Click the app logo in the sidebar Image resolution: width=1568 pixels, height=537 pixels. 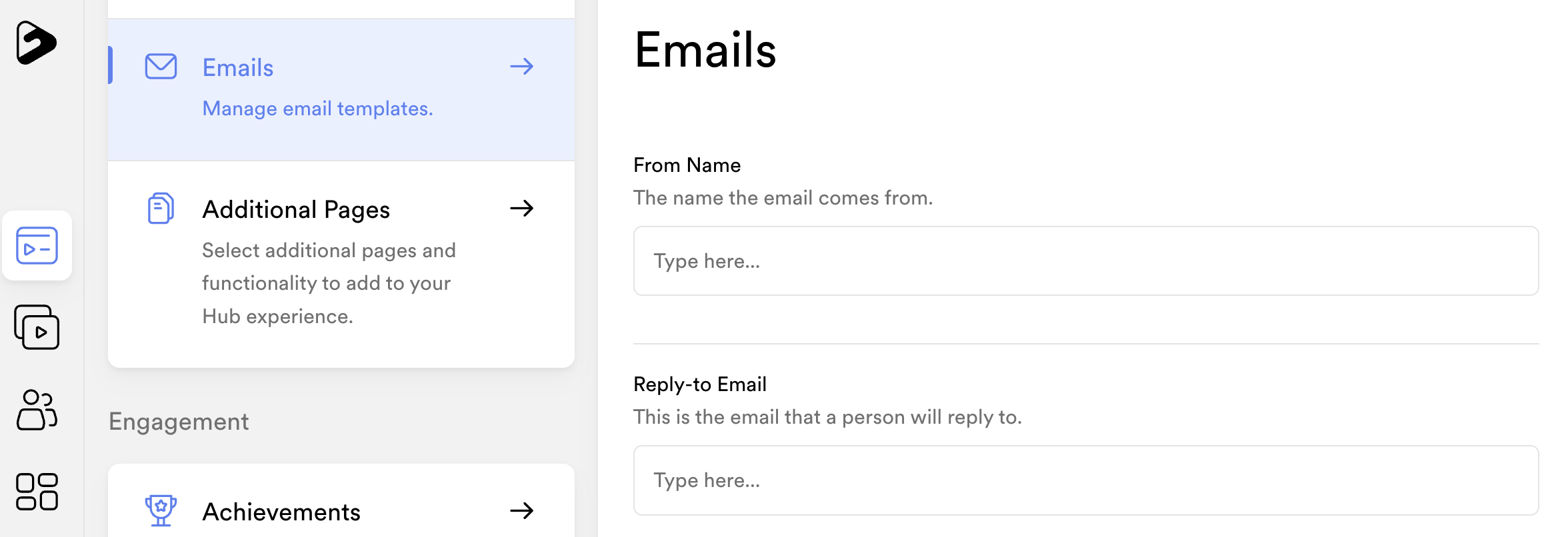point(37,43)
